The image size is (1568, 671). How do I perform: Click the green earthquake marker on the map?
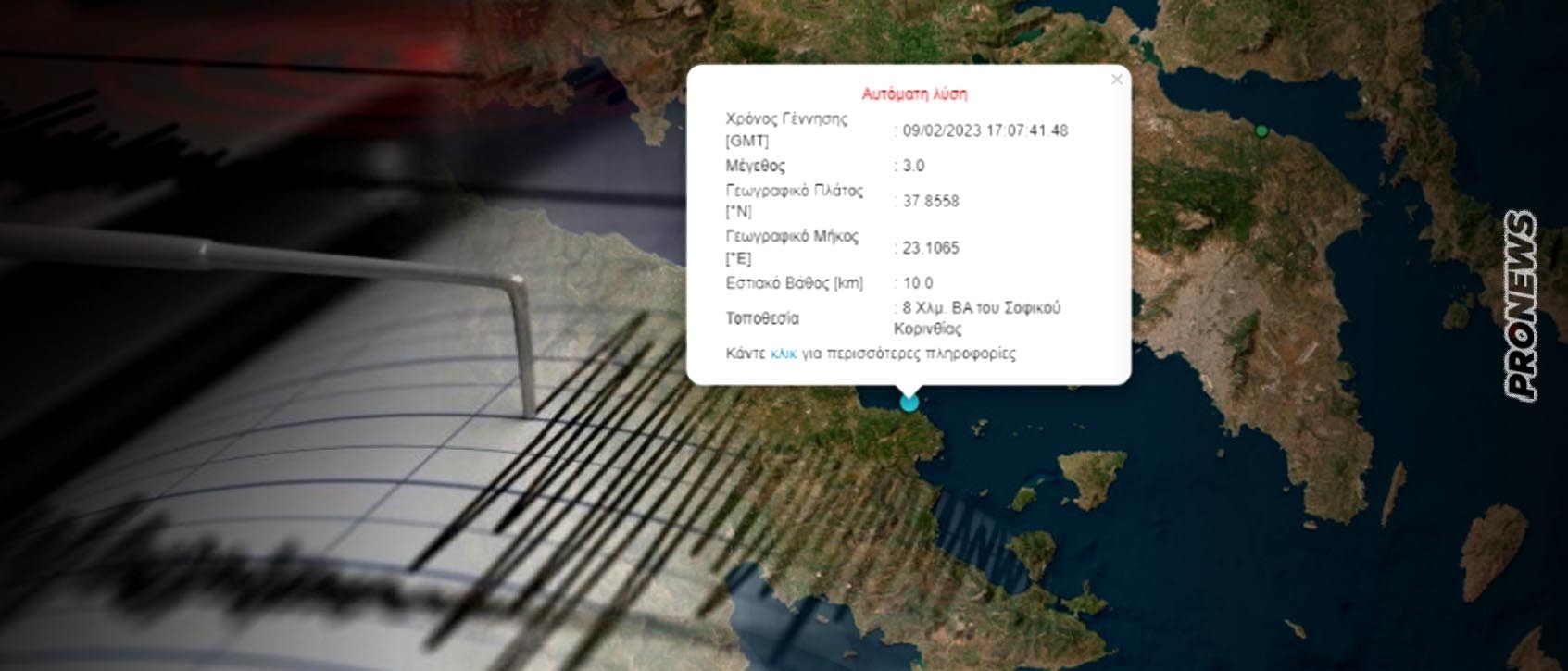pyautogui.click(x=1261, y=131)
